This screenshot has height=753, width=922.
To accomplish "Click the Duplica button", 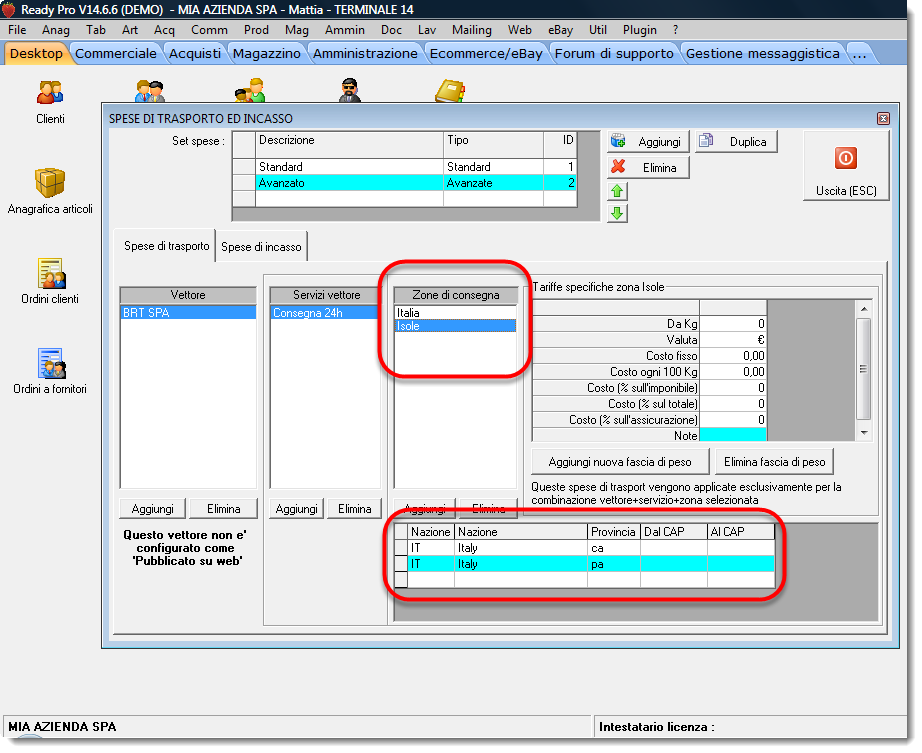I will coord(736,142).
